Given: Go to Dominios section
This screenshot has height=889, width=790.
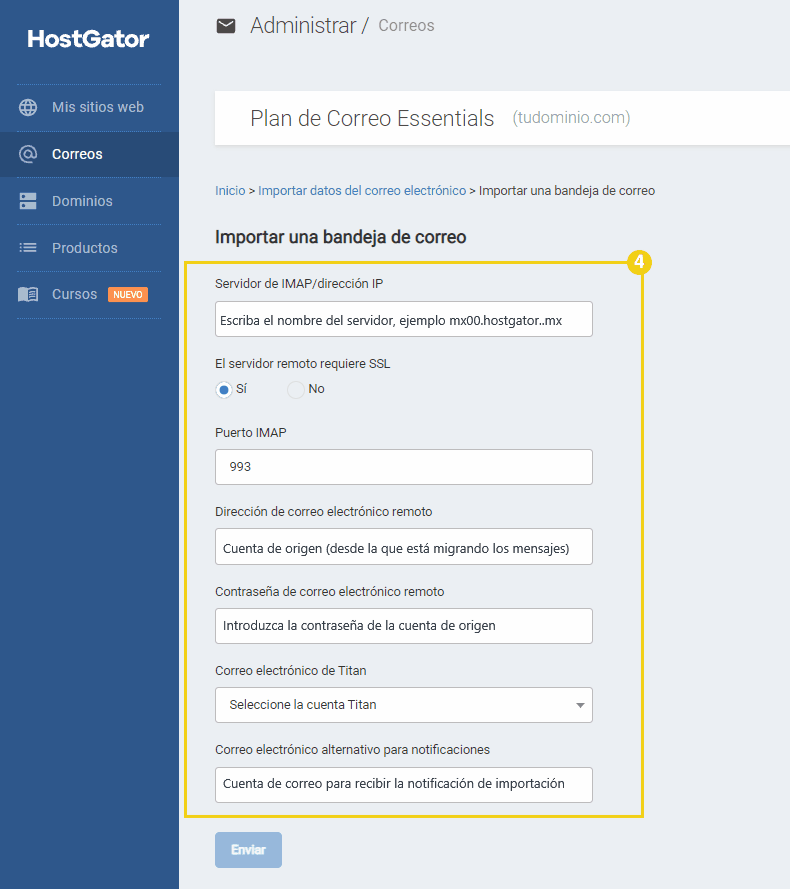Looking at the screenshot, I should click(90, 201).
